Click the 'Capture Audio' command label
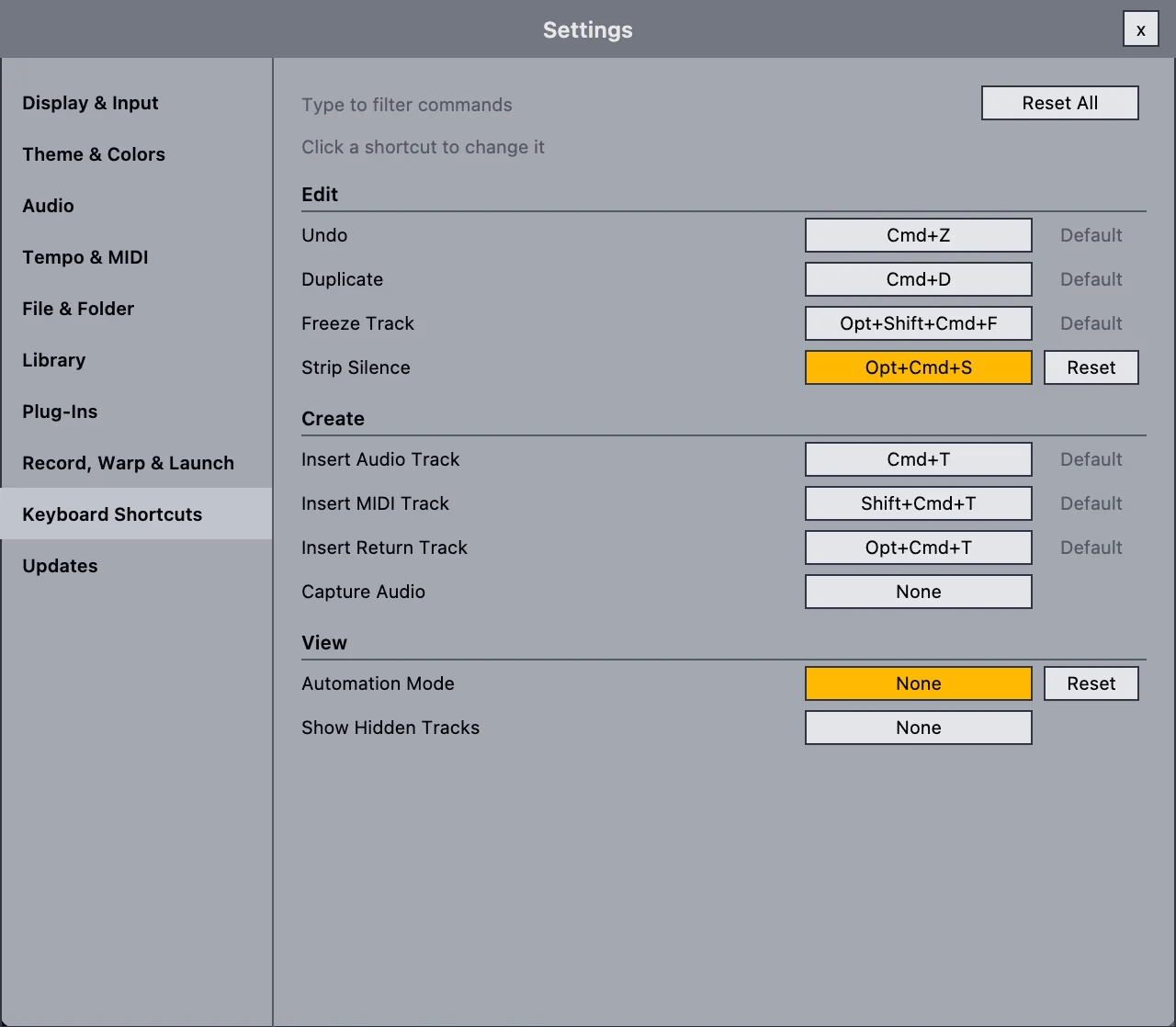The image size is (1176, 1027). click(x=363, y=592)
